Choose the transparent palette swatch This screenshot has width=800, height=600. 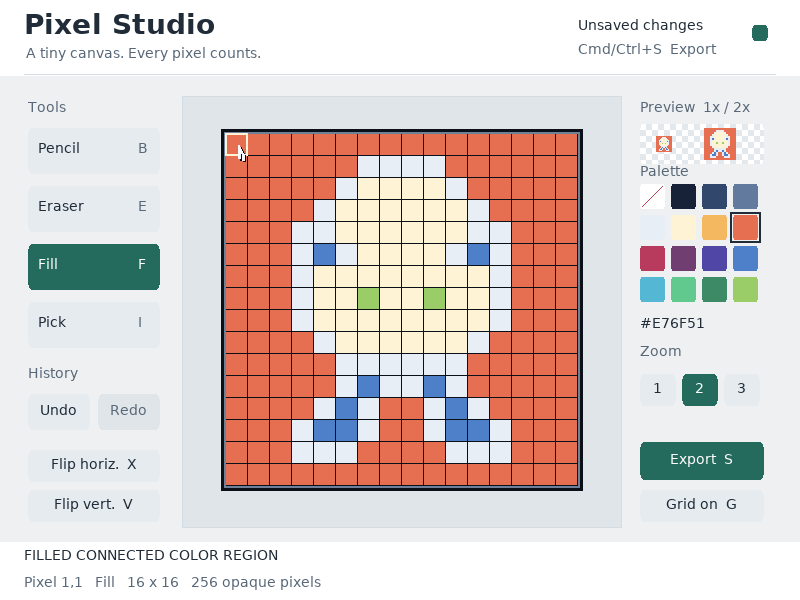click(x=653, y=197)
